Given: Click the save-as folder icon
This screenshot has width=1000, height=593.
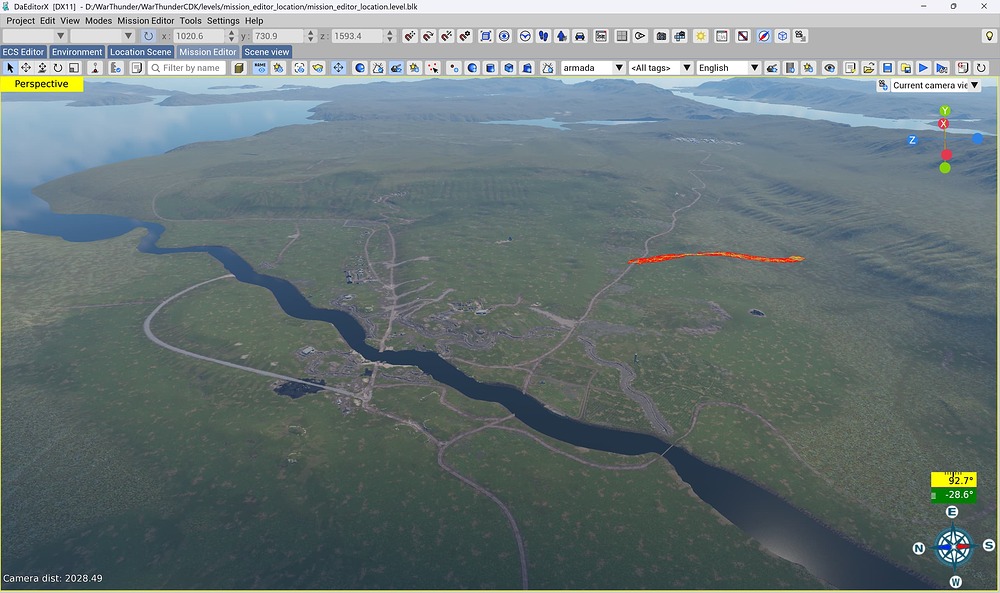Looking at the screenshot, I should (905, 68).
